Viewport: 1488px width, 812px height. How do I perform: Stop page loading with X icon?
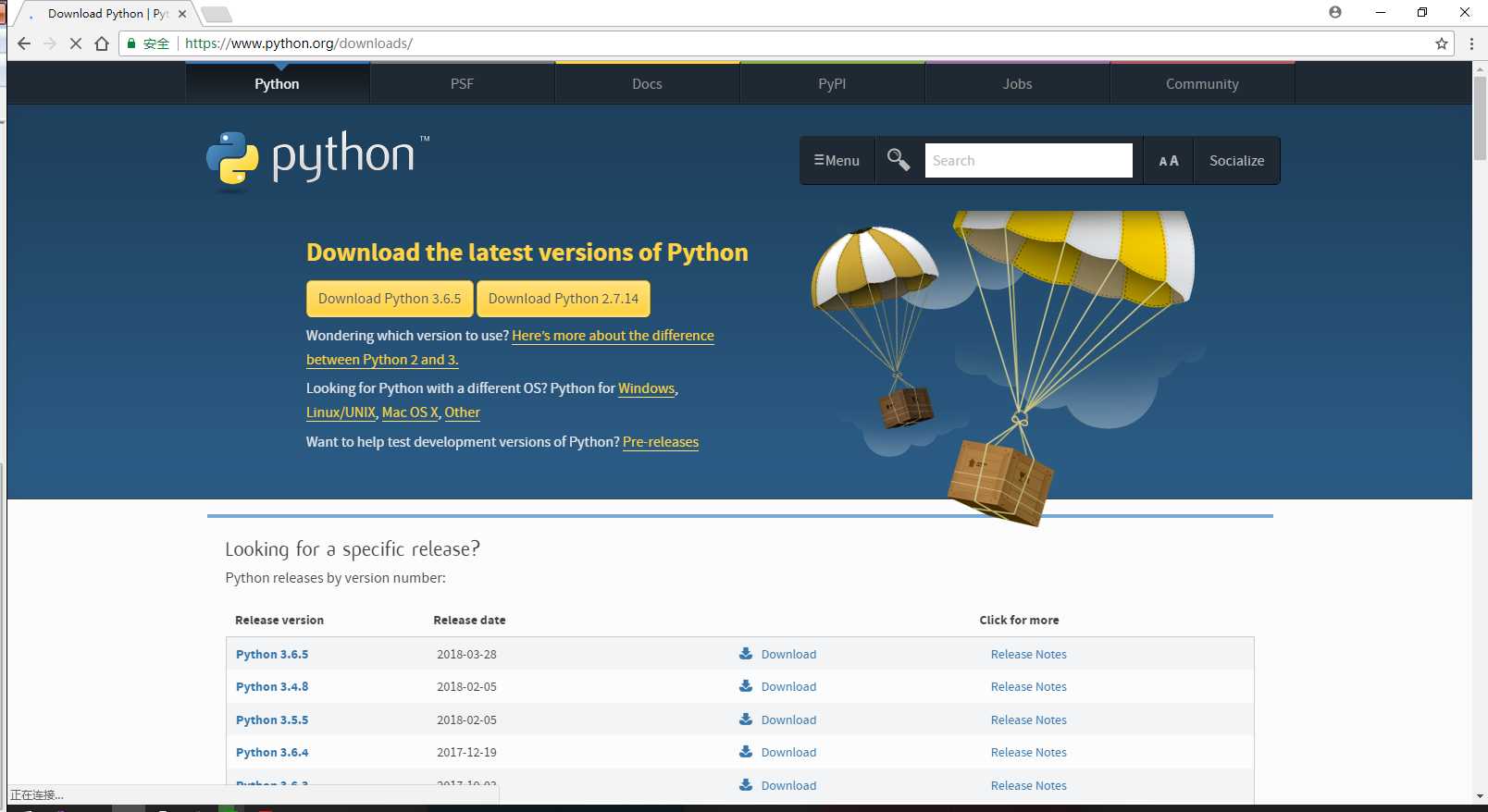coord(76,43)
